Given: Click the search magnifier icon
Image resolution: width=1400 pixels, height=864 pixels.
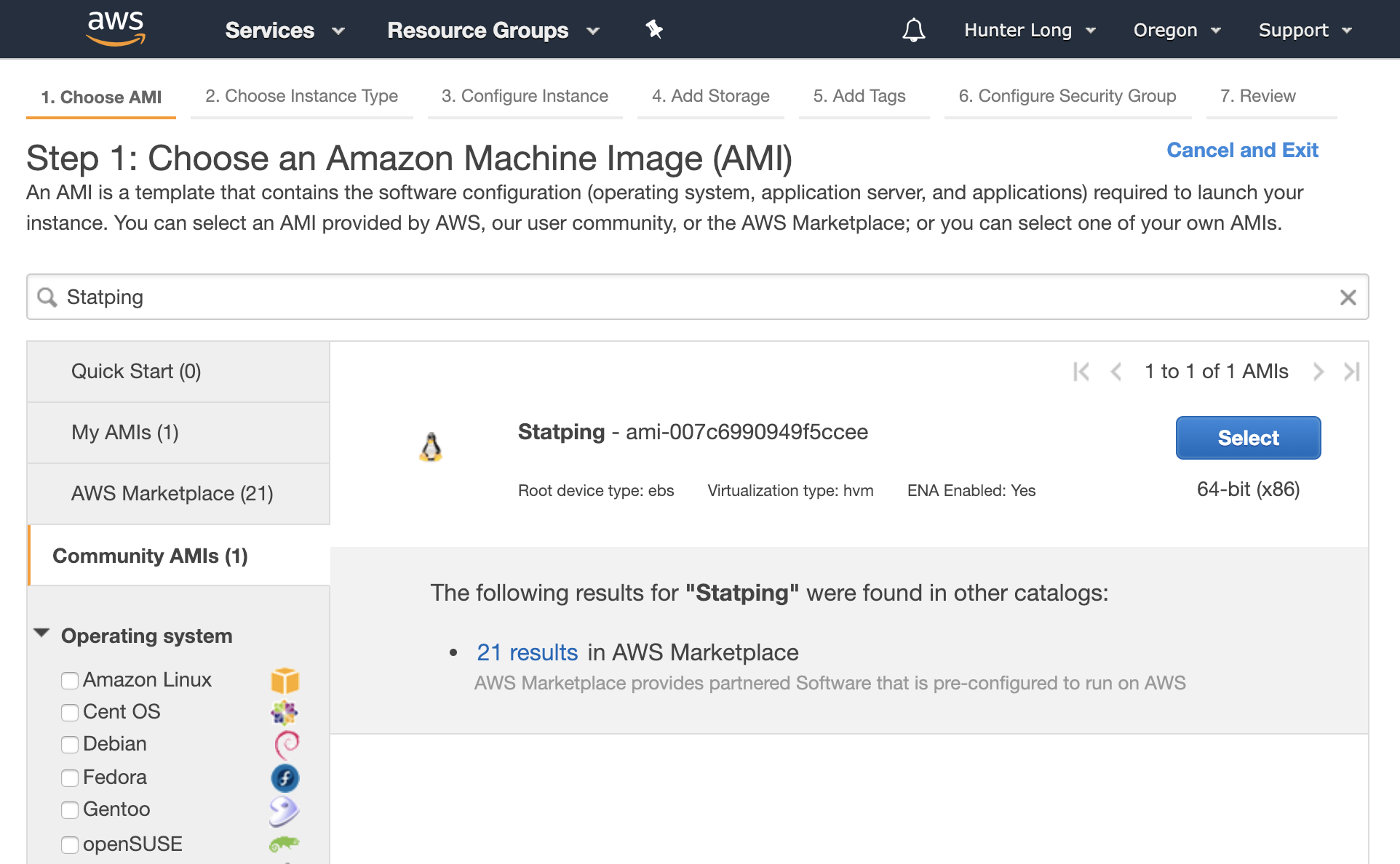Looking at the screenshot, I should tap(47, 297).
